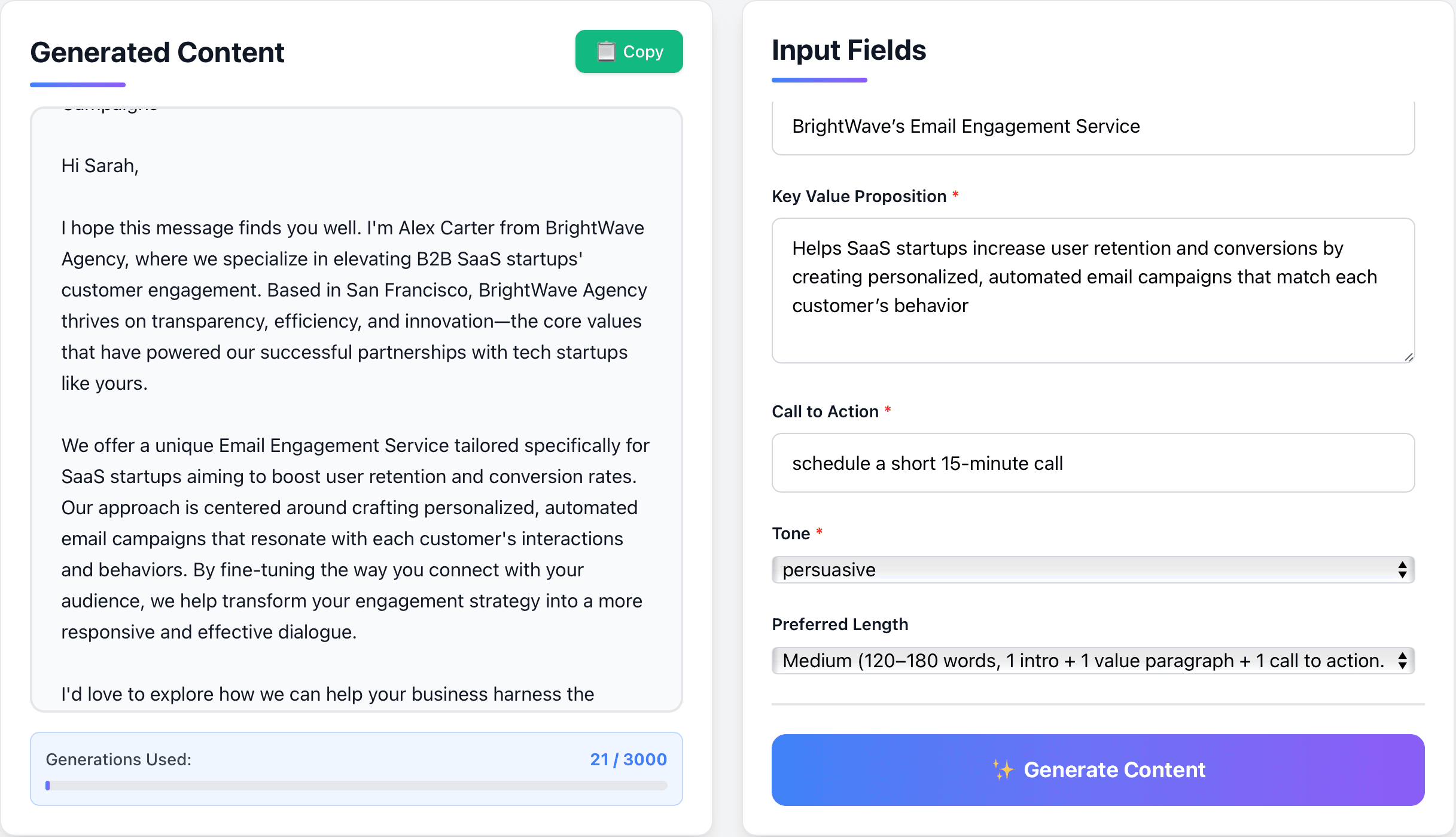Screen dimensions: 1456x837
Task: Click the Key Value Proposition label
Action: (858, 196)
